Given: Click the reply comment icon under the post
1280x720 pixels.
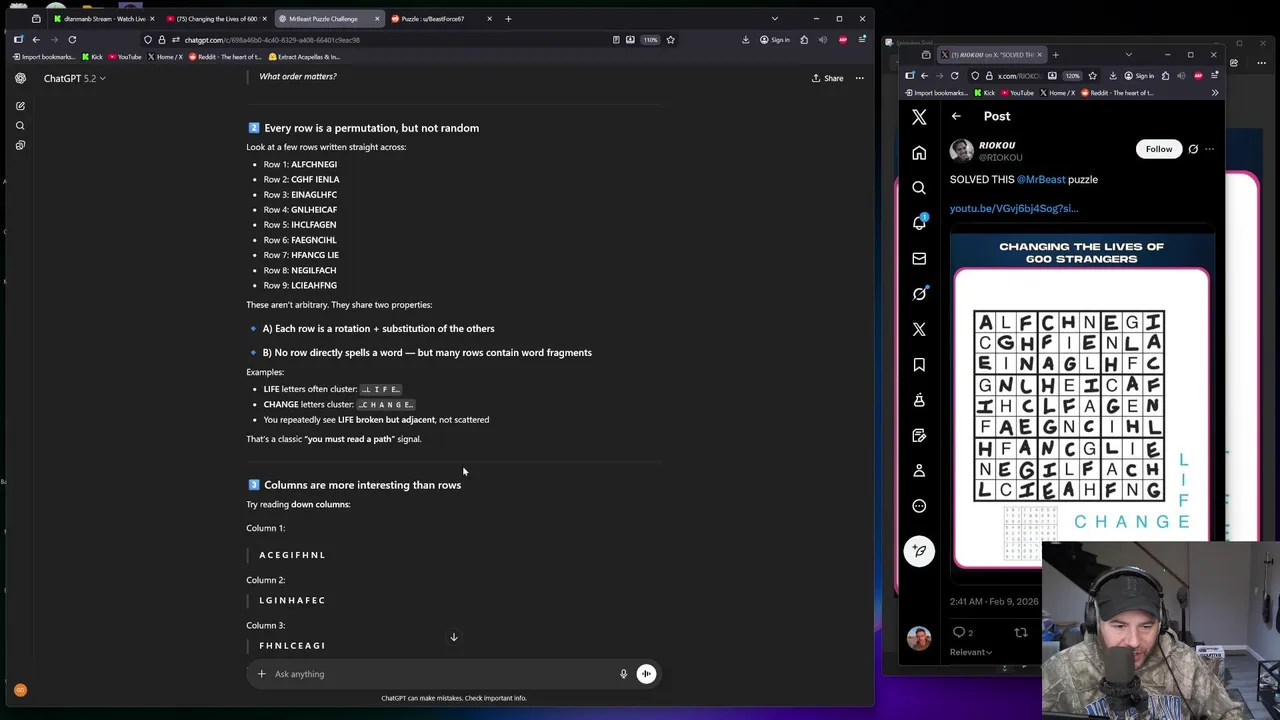Looking at the screenshot, I should [x=961, y=632].
